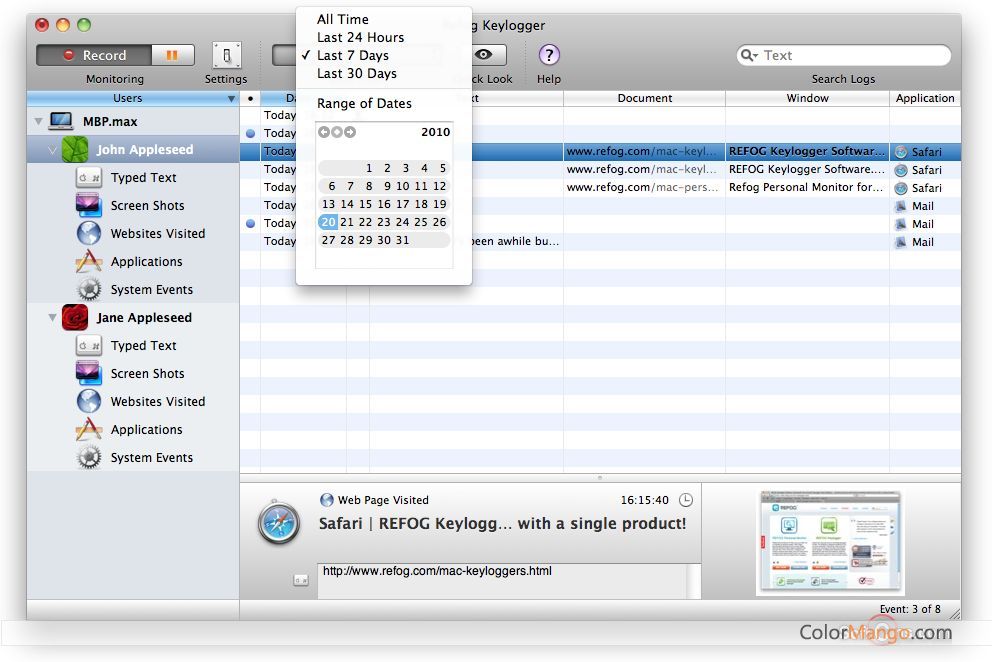Open the web page screenshot thumbnail
992x662 pixels.
(x=830, y=542)
